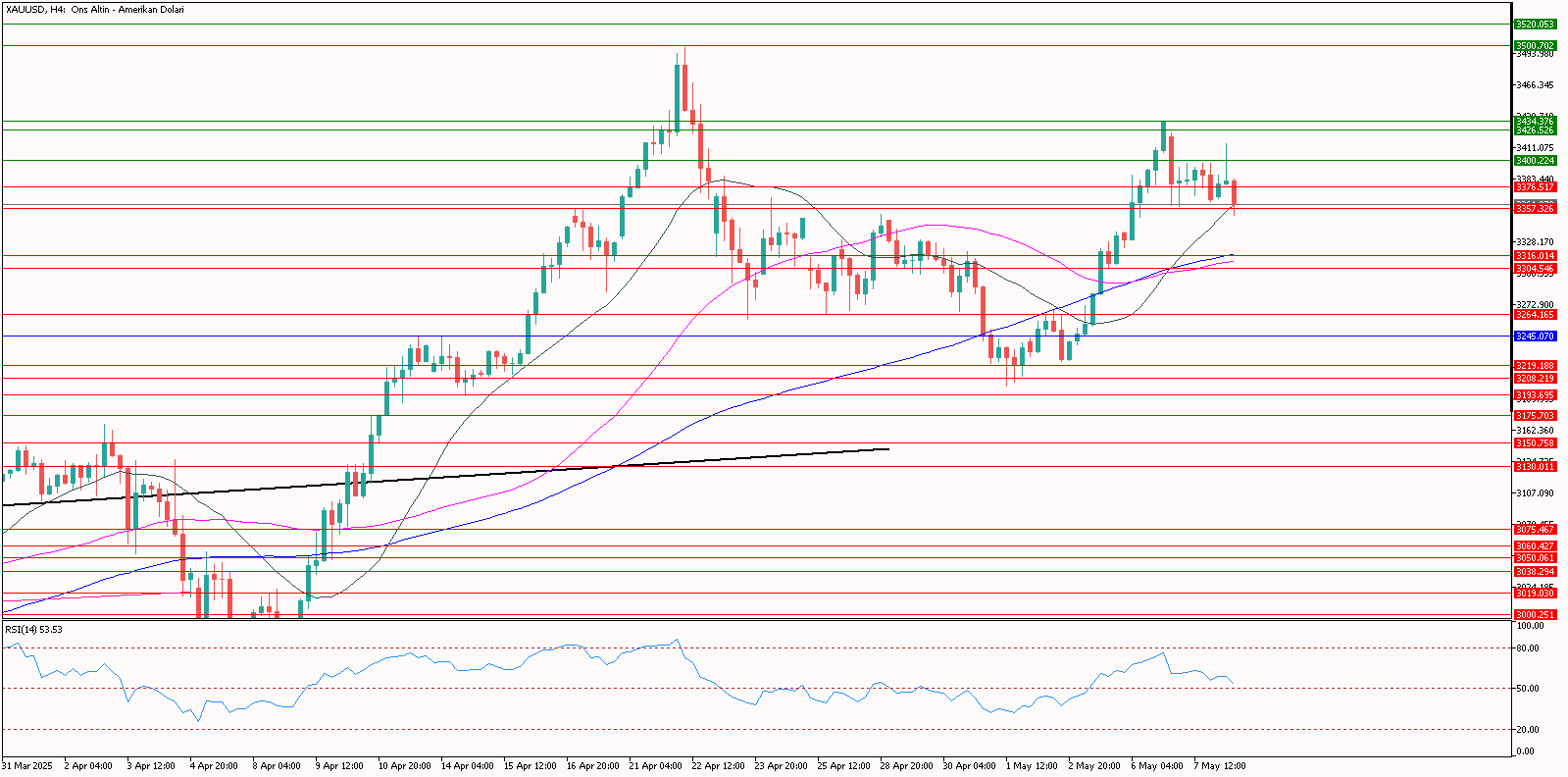Click the 28 Apr 20:00 time label
1568x777 pixels.
907,766
